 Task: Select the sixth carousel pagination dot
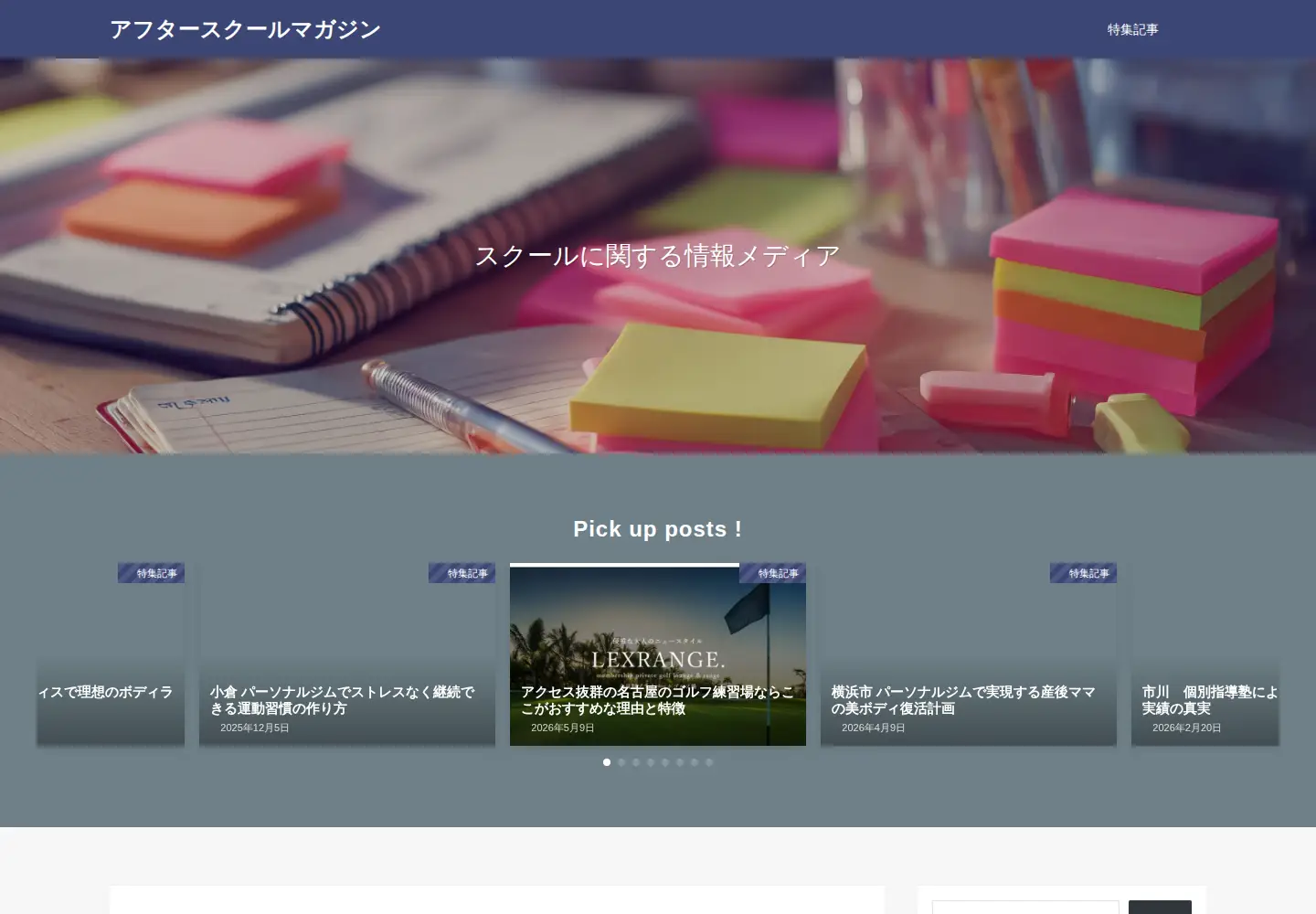coord(680,762)
